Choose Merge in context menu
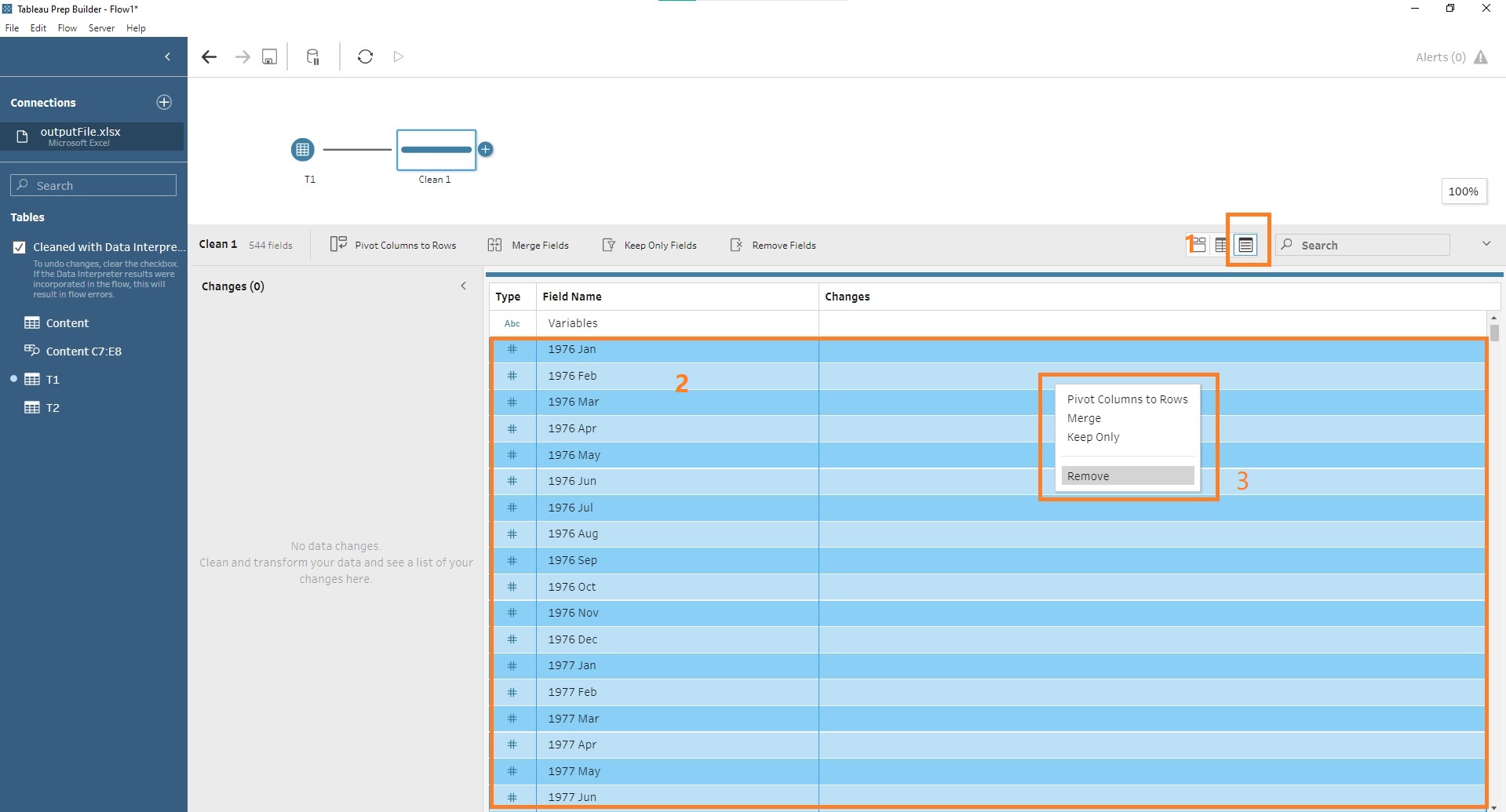This screenshot has height=812, width=1506. pyautogui.click(x=1127, y=418)
